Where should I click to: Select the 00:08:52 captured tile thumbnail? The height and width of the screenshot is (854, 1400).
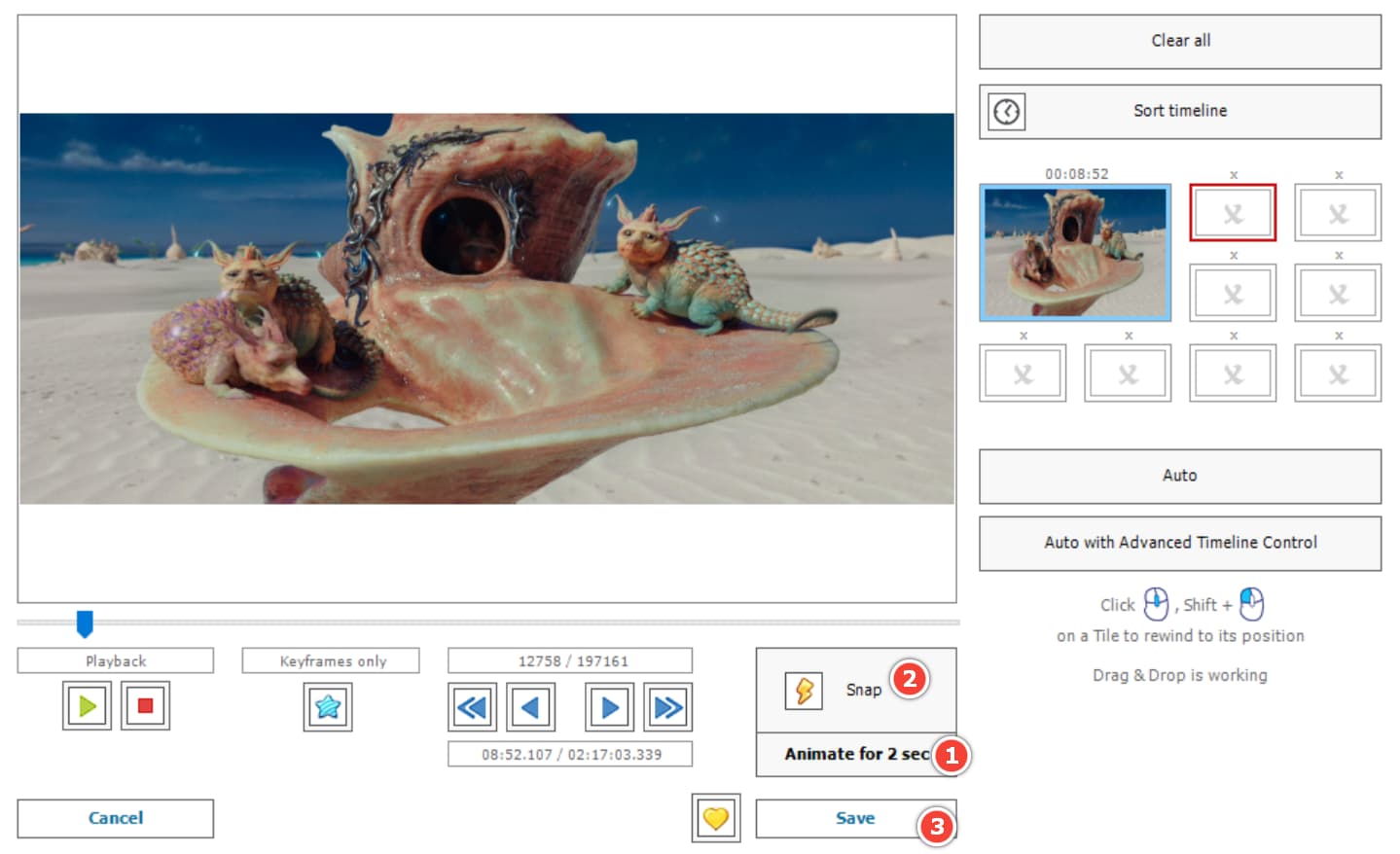coord(1075,252)
